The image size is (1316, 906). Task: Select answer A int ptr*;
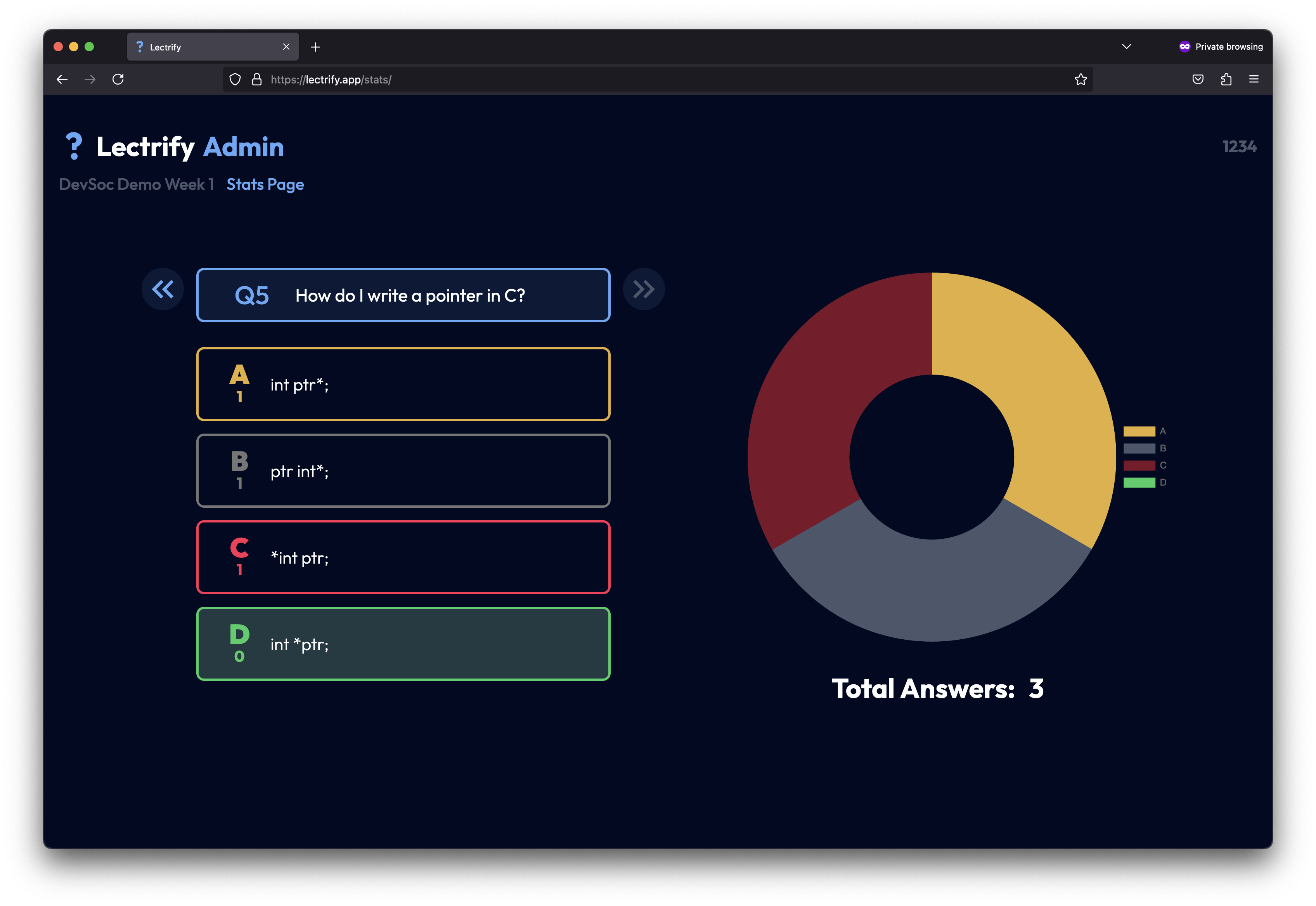[x=403, y=384]
